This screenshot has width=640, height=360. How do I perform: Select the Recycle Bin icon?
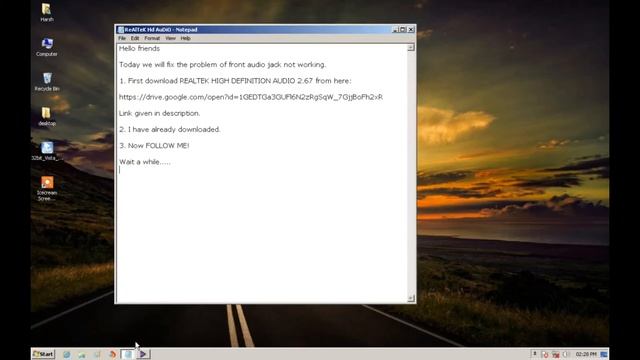pos(47,82)
